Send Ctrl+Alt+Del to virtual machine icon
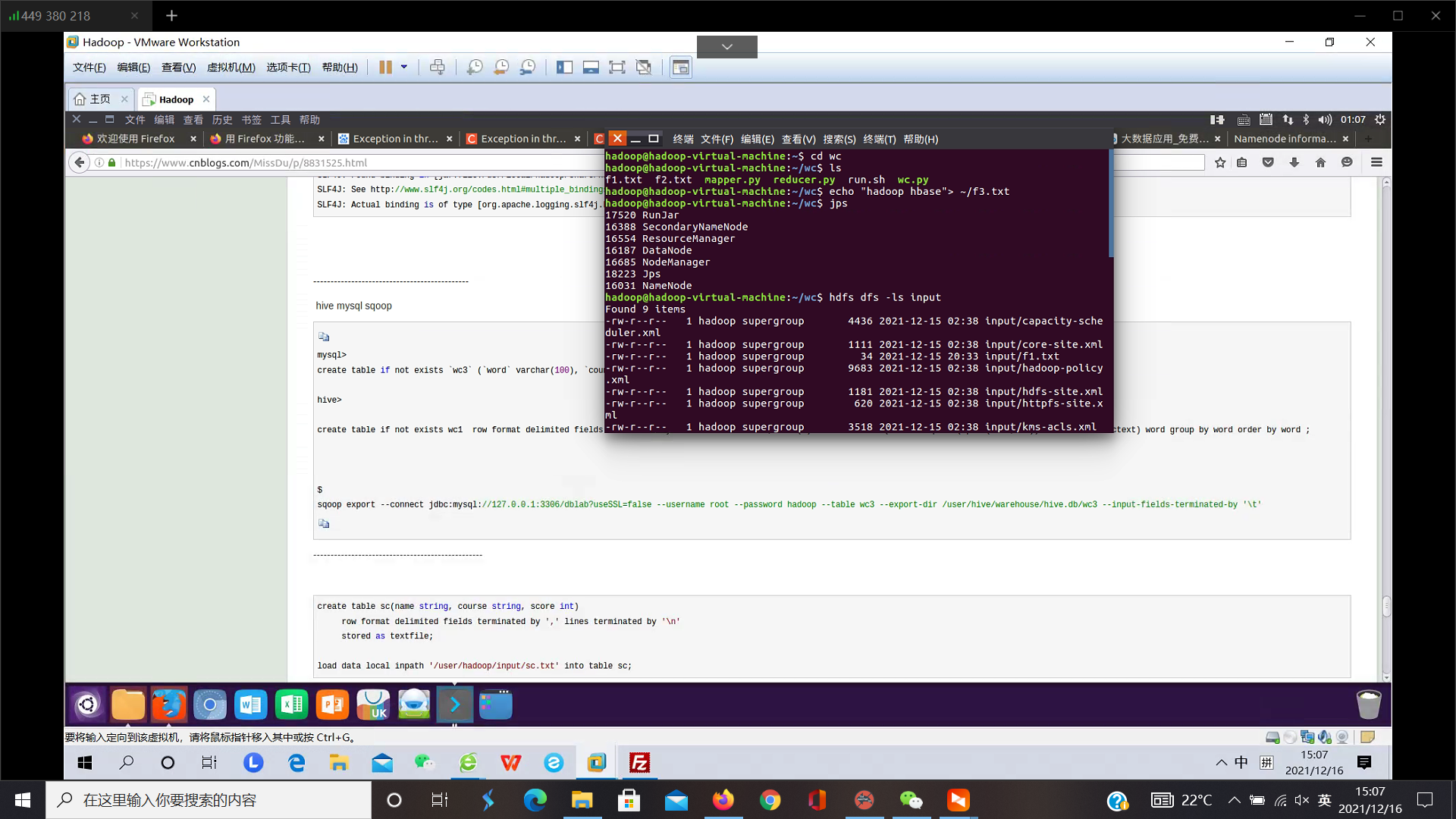Viewport: 1456px width, 819px height. (438, 67)
